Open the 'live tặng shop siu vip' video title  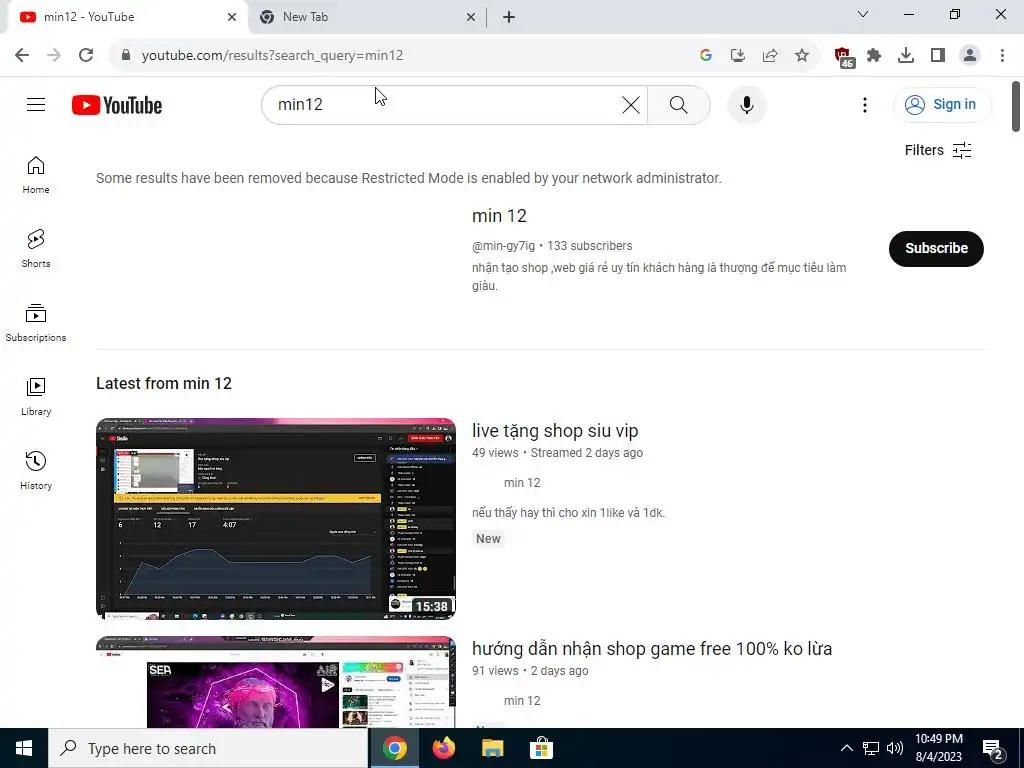pos(554,430)
